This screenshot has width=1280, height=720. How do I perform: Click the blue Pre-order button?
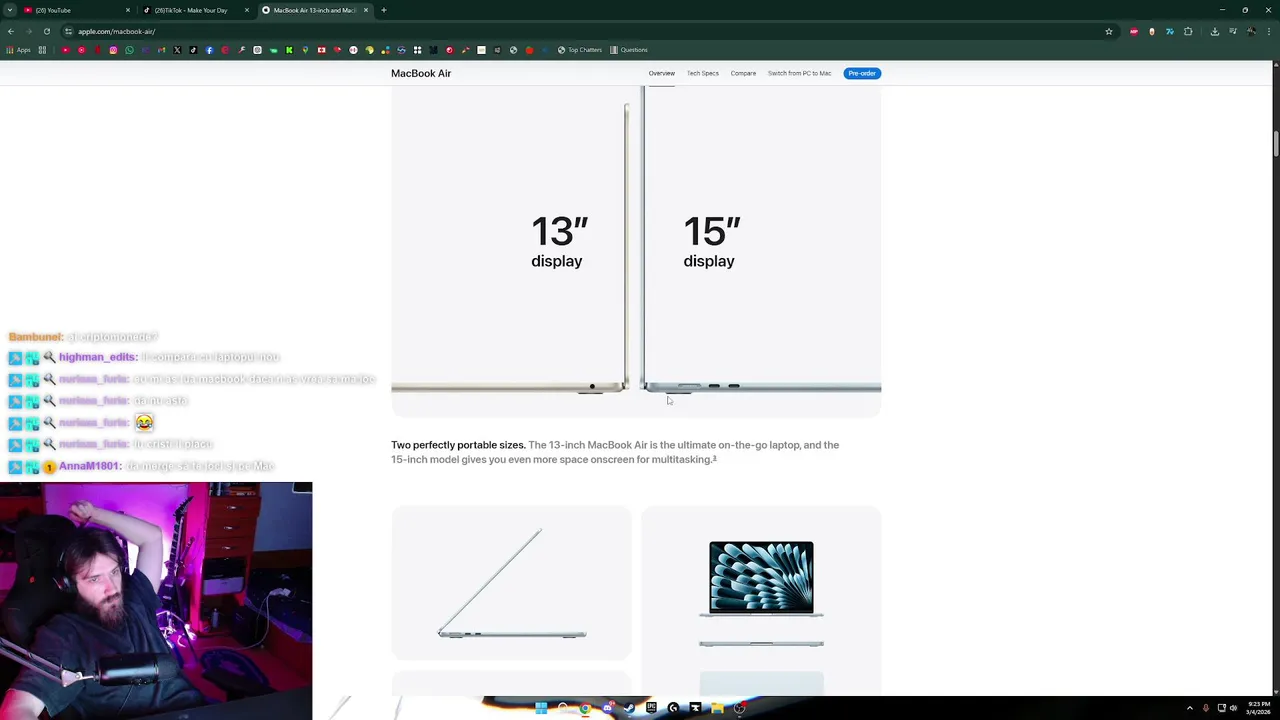pyautogui.click(x=861, y=73)
